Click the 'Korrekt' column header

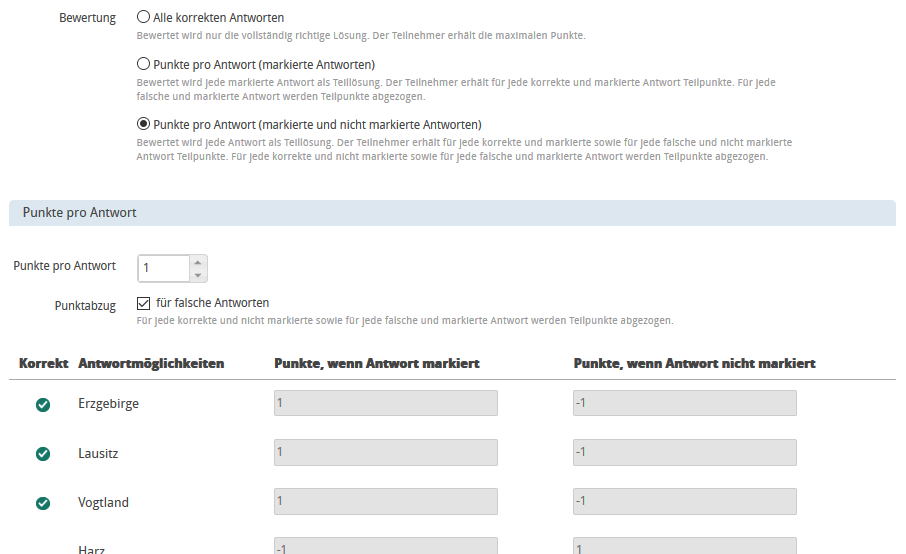[43, 363]
